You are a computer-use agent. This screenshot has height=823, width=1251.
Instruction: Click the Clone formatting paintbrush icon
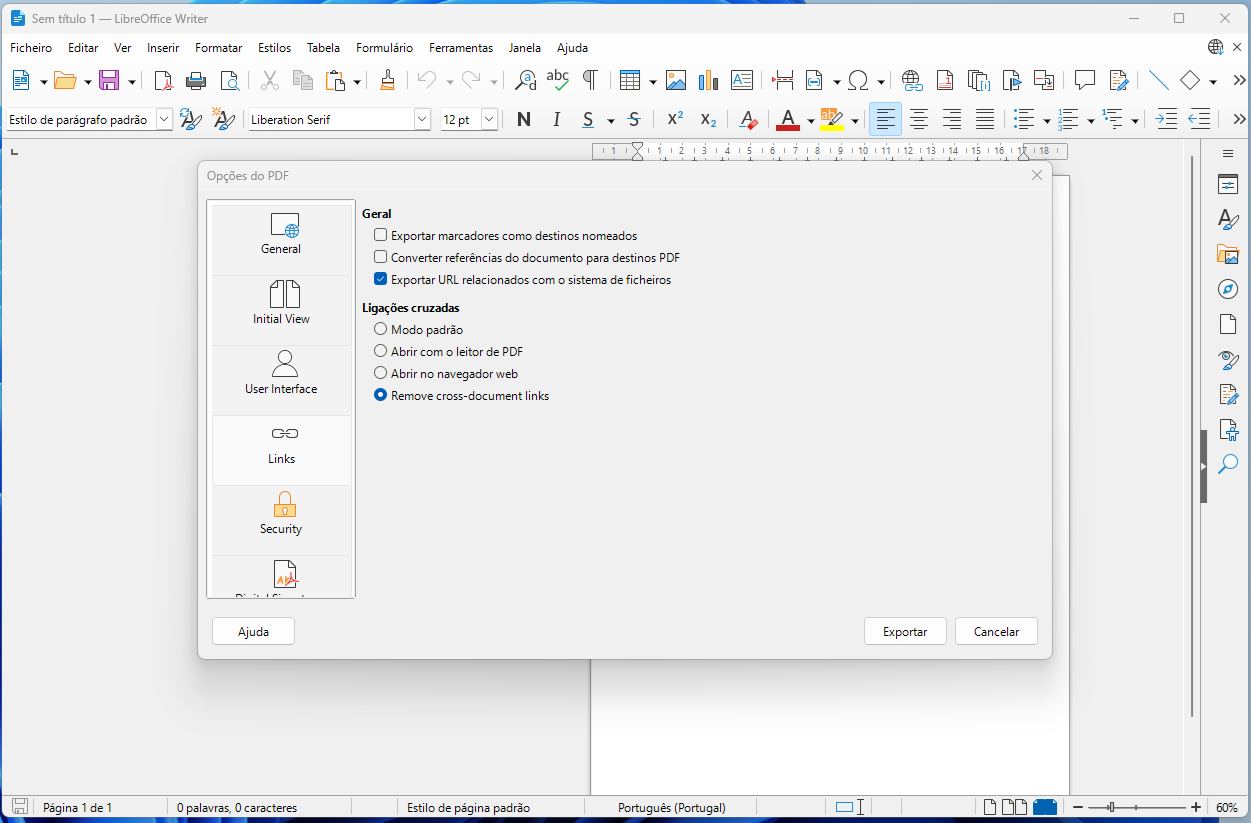[x=388, y=80]
